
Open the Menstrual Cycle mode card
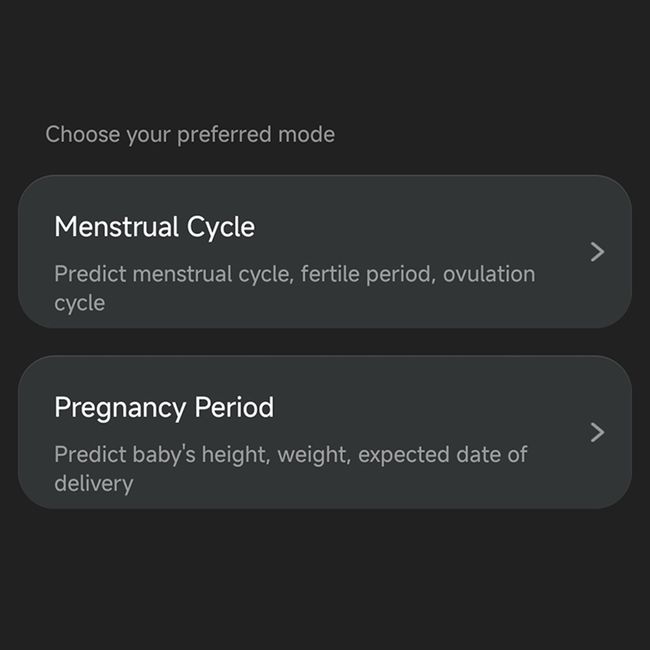[325, 252]
